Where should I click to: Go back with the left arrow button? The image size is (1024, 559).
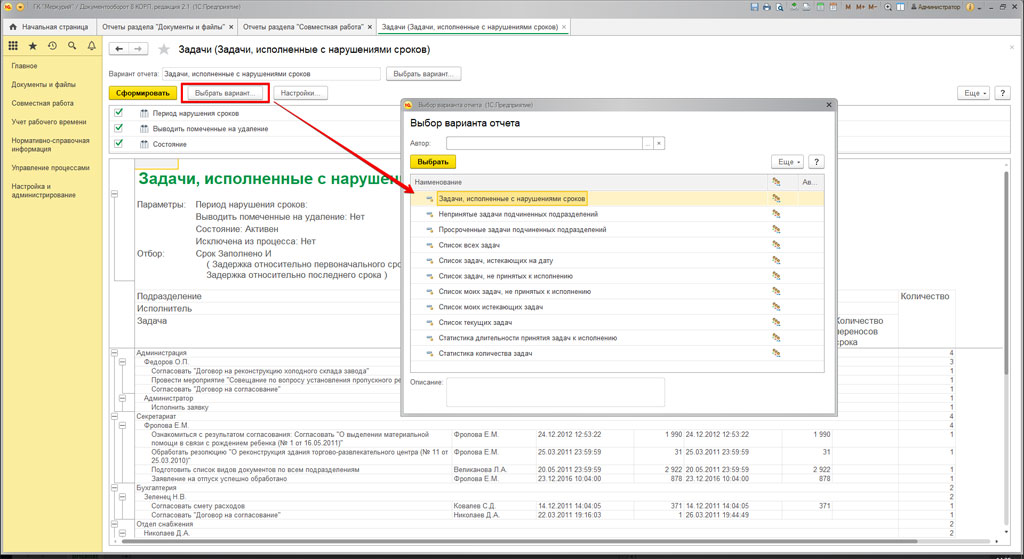[119, 49]
